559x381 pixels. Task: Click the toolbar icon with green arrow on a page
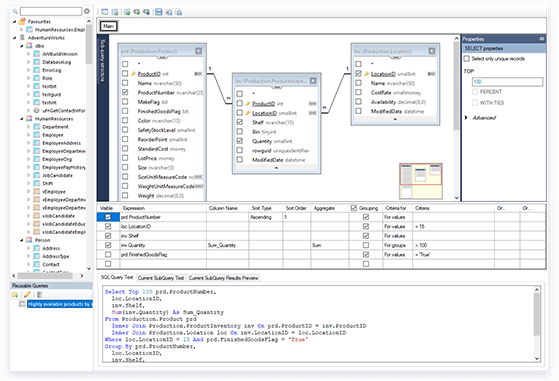tap(127, 12)
